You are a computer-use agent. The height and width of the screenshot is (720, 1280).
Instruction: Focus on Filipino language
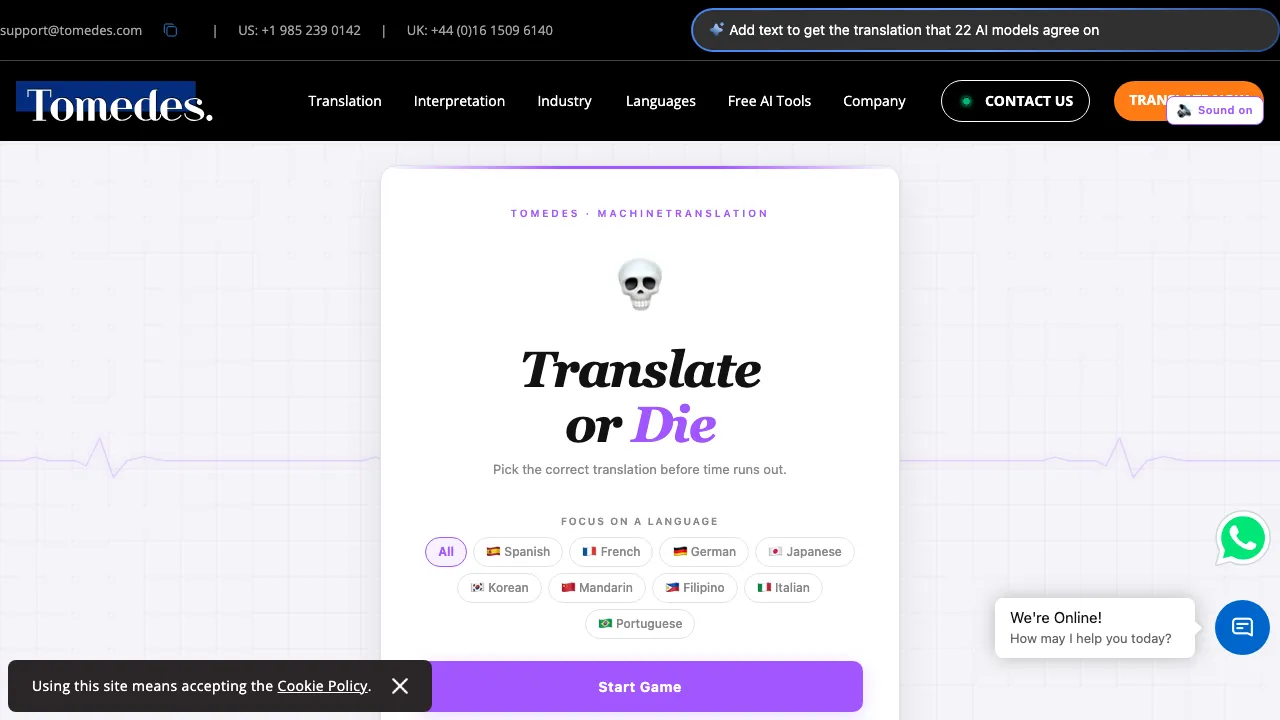pos(695,588)
